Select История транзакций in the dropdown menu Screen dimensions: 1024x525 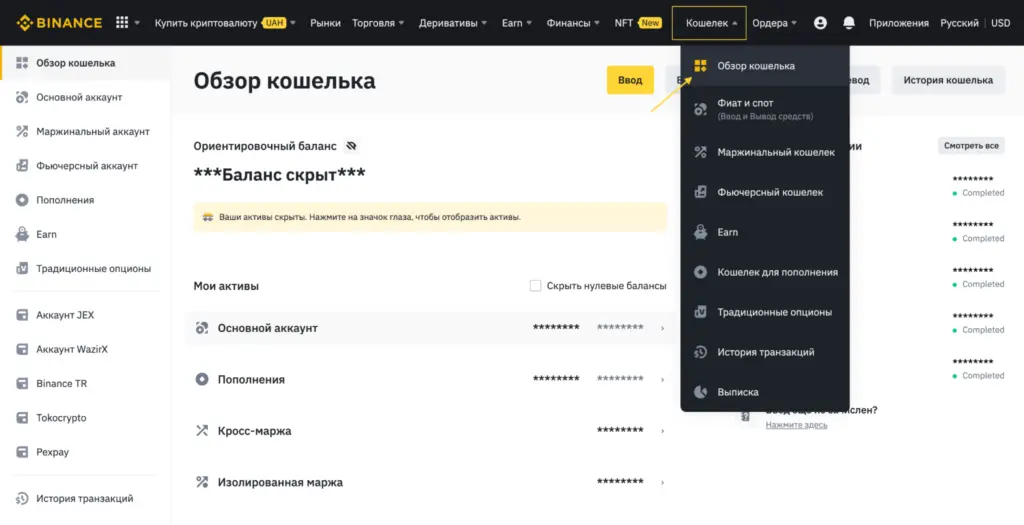765,352
